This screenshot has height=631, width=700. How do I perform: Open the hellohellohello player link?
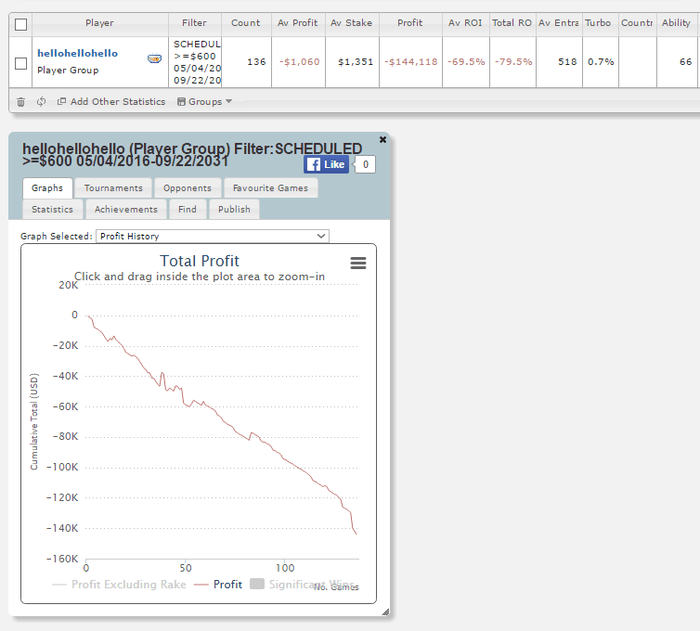tap(77, 54)
